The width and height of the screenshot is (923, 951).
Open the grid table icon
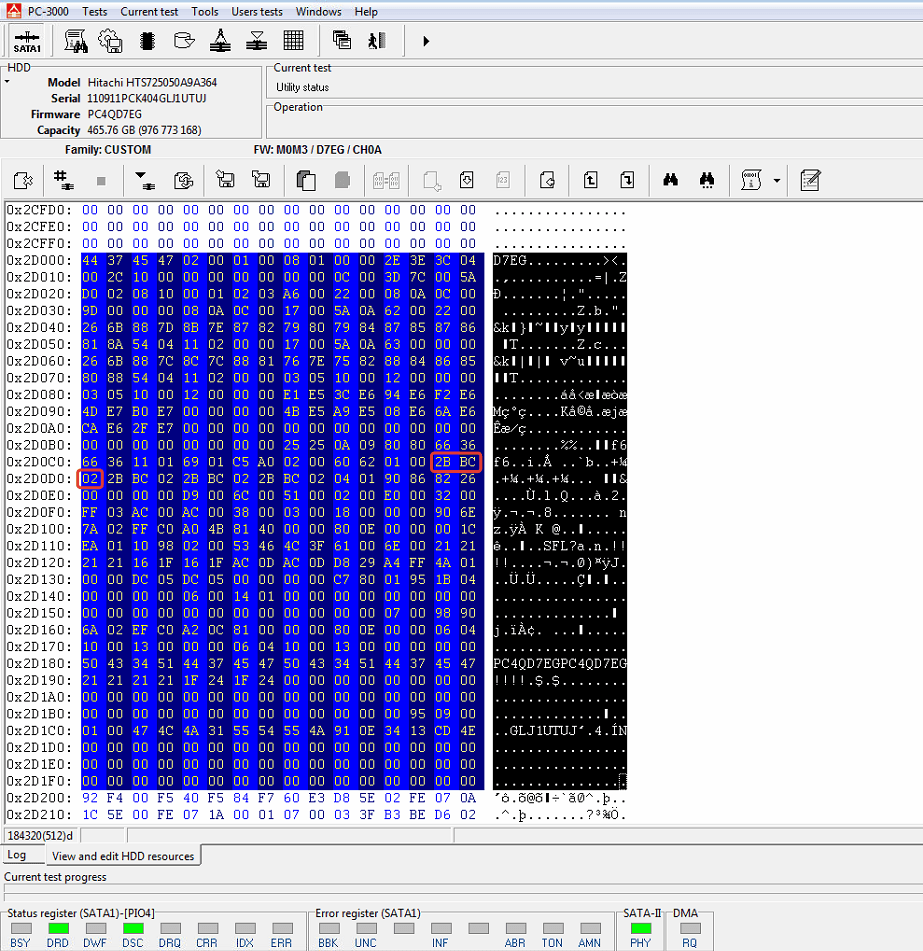[x=294, y=41]
